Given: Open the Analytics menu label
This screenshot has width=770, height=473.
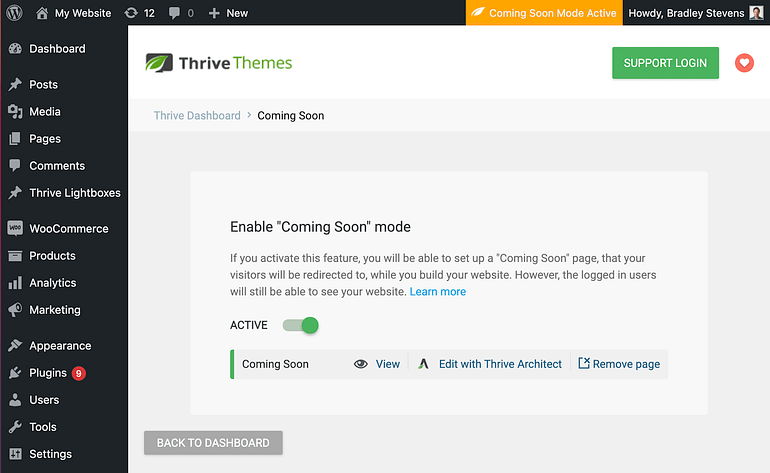Looking at the screenshot, I should click(53, 283).
